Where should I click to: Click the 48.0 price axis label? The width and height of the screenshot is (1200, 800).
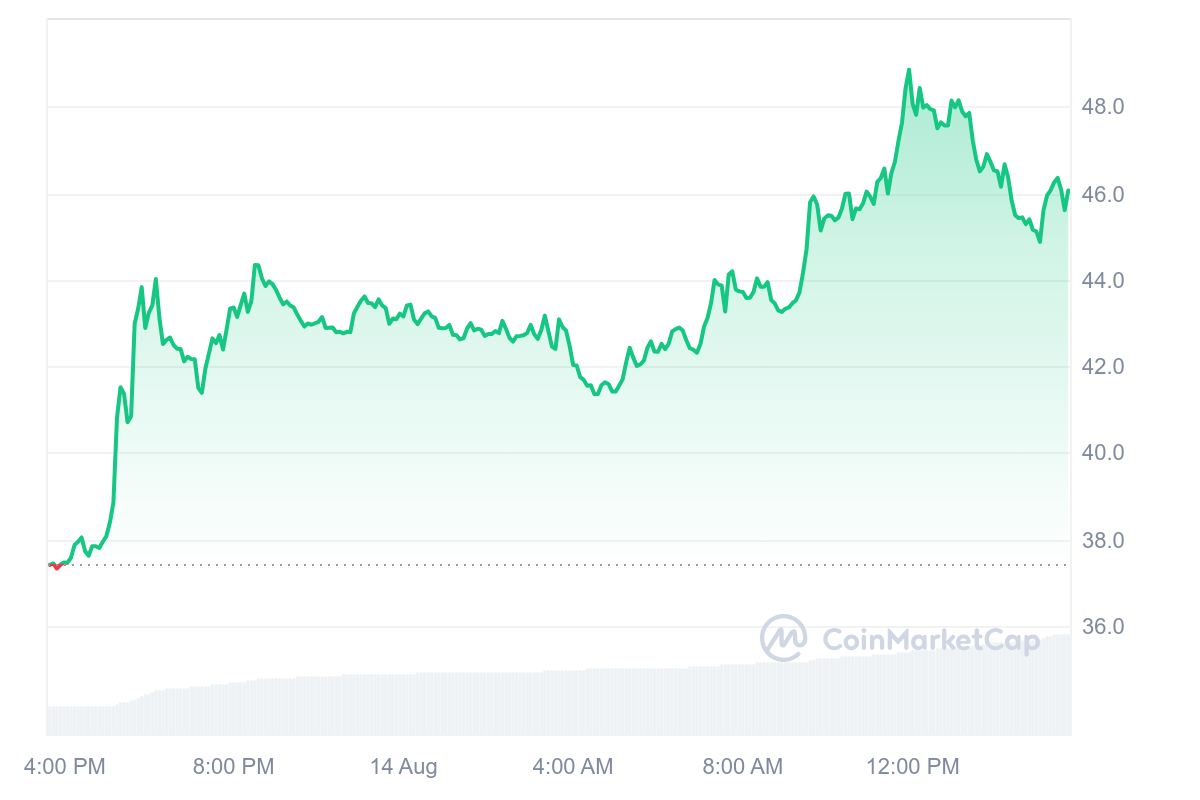tap(1103, 107)
